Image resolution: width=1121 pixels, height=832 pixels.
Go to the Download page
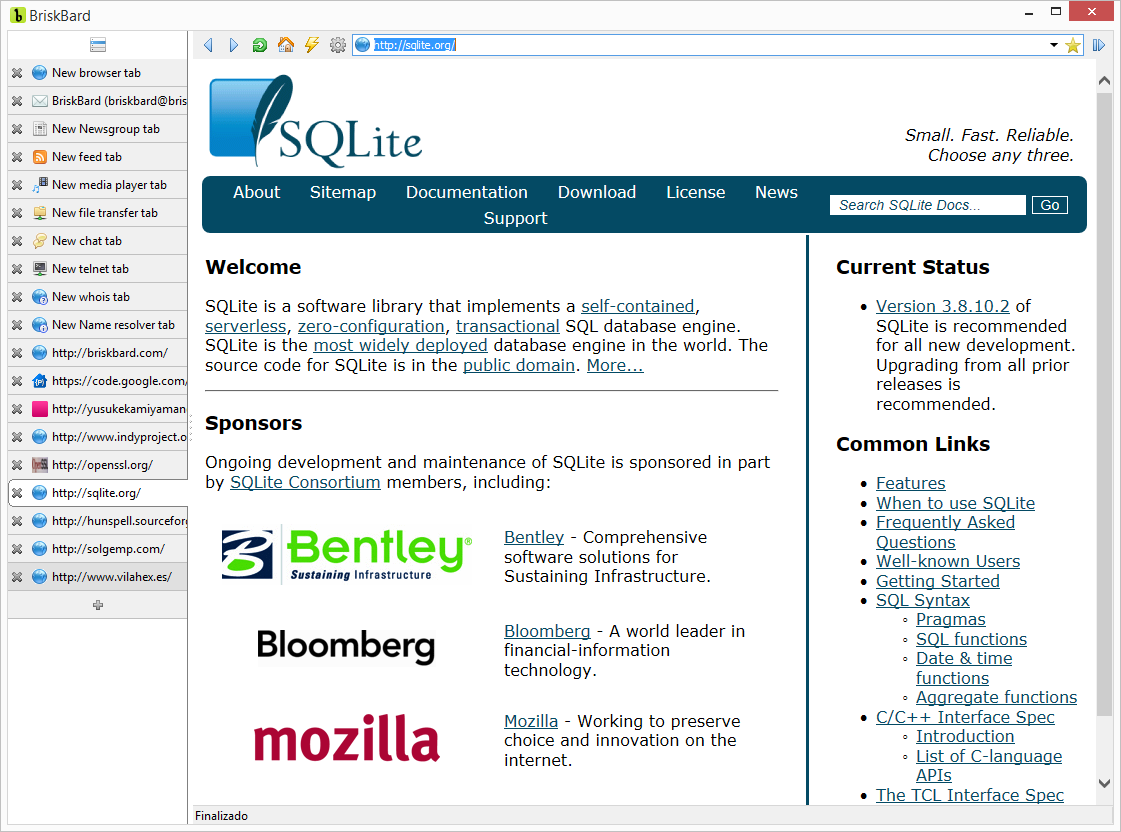(x=597, y=192)
